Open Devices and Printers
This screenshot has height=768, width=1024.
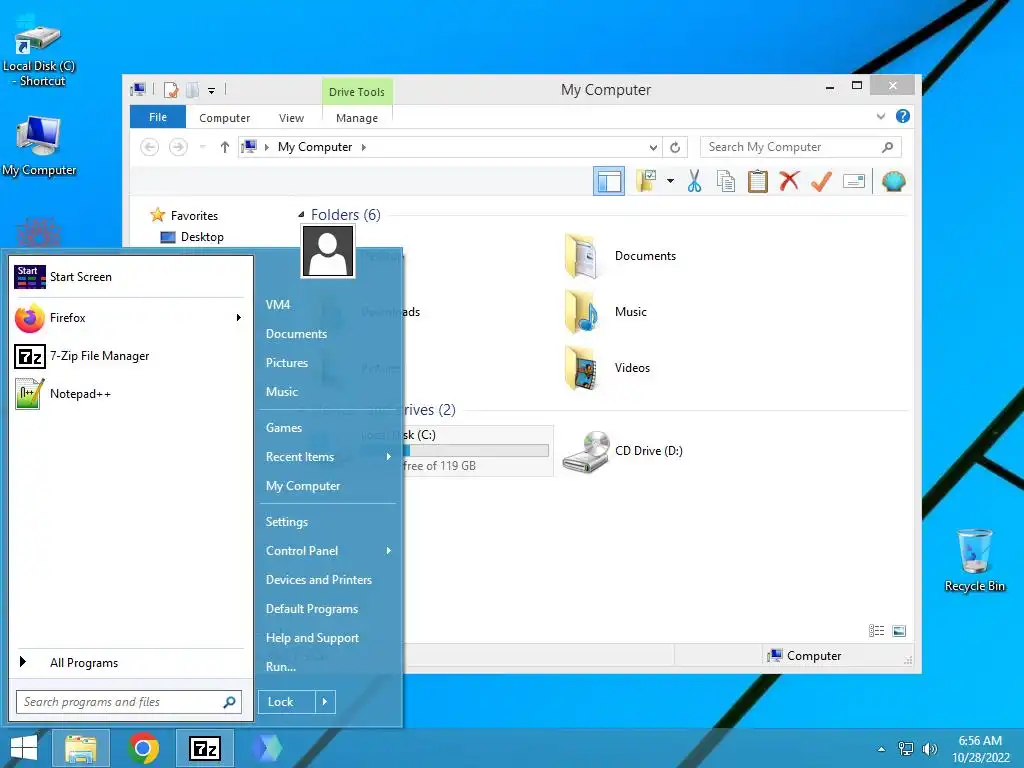[x=318, y=580]
